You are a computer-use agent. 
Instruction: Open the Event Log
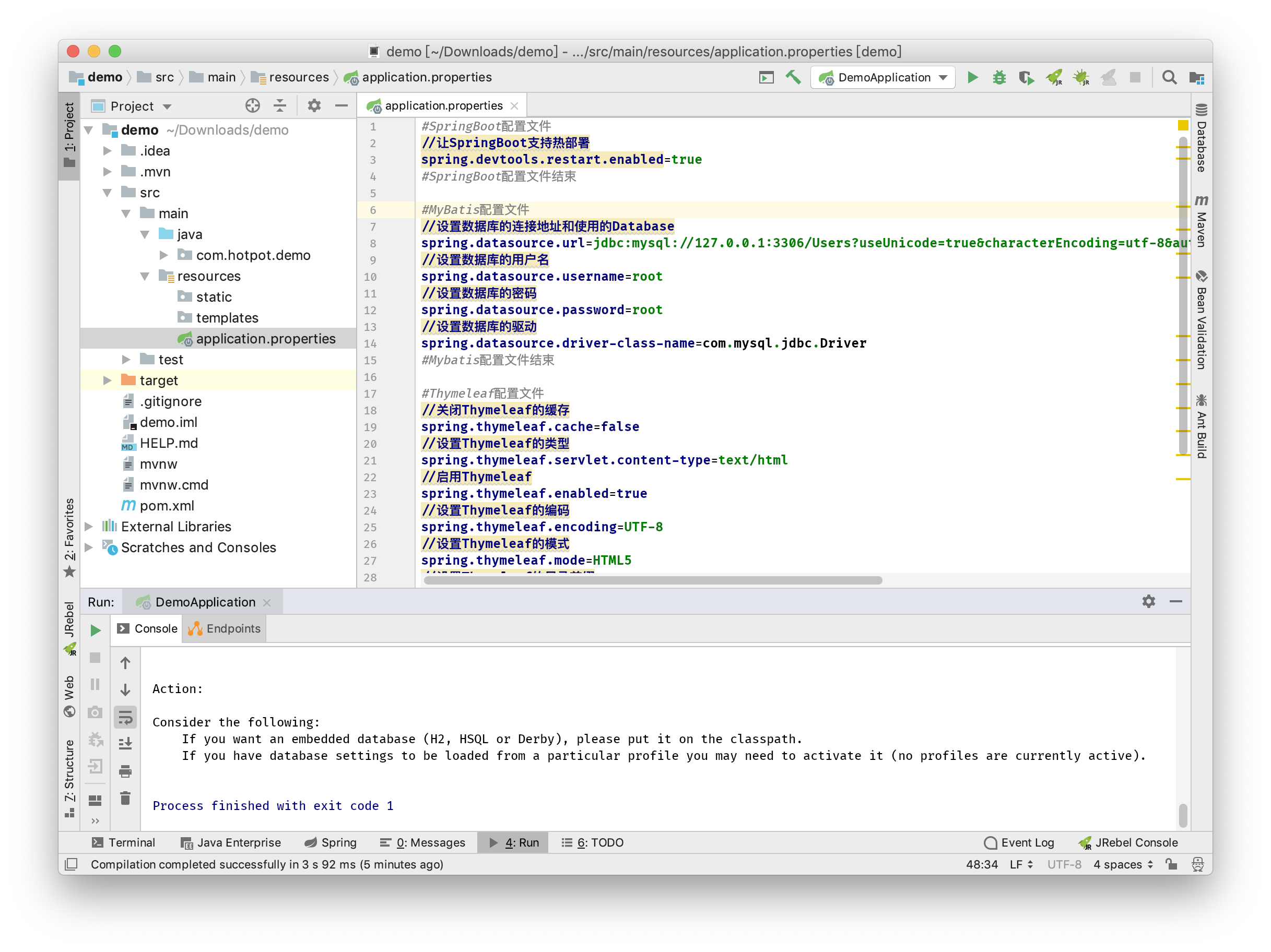coord(1019,842)
